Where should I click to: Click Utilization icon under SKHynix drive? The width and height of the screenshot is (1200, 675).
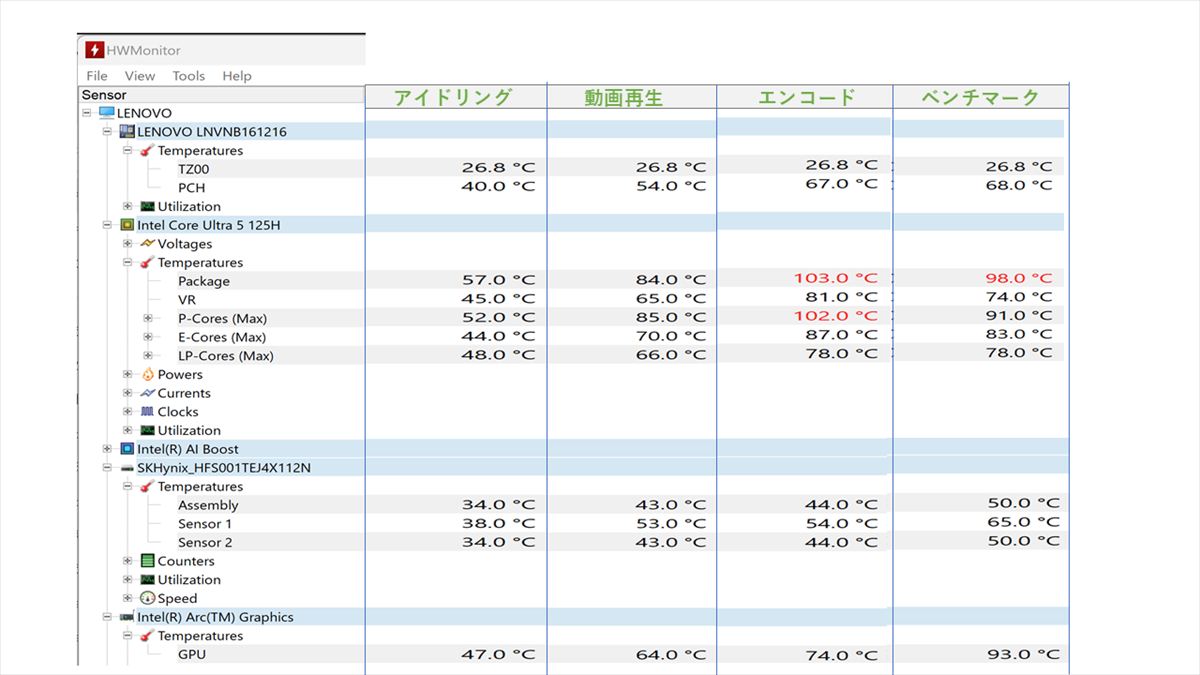(x=147, y=580)
